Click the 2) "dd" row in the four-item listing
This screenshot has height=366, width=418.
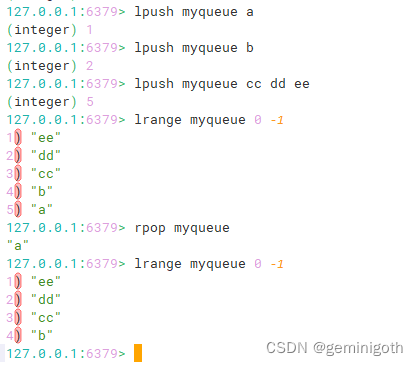point(34,300)
